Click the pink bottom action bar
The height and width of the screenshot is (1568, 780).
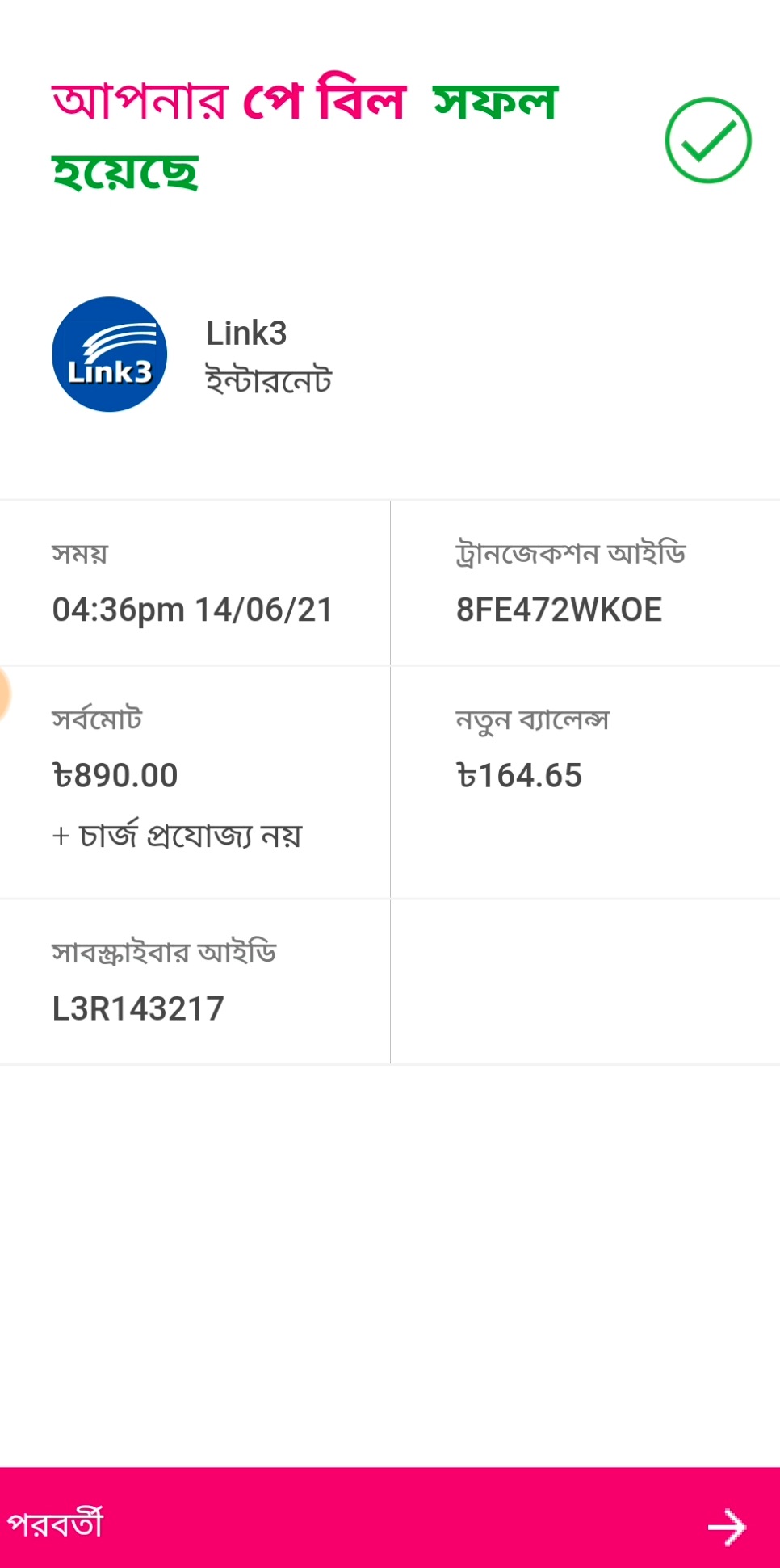(x=390, y=1524)
